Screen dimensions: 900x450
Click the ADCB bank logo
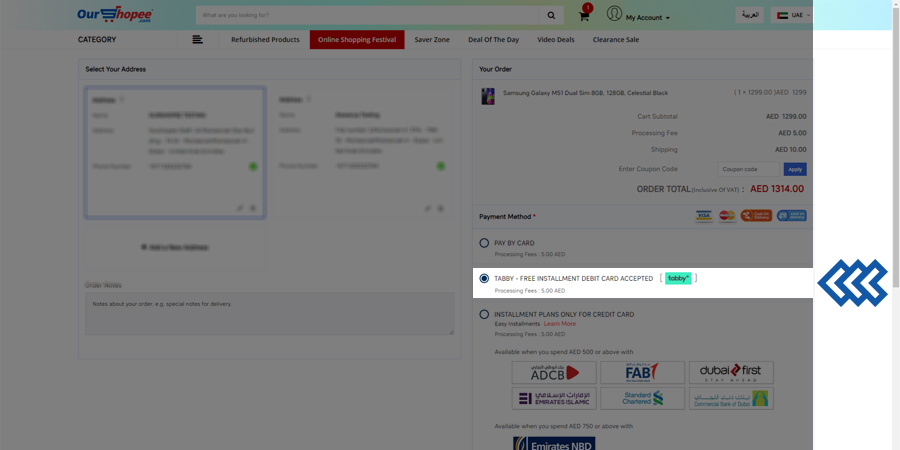[x=554, y=373]
